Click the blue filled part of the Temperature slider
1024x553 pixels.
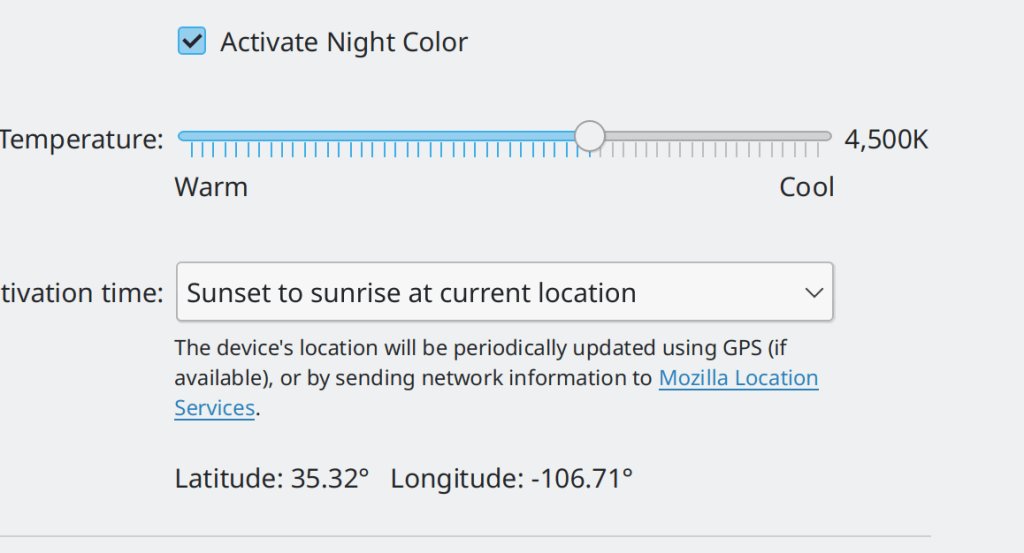(x=380, y=136)
